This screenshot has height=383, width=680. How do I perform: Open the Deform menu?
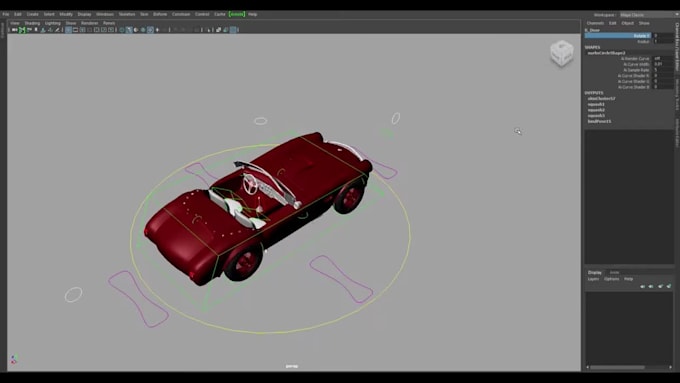tap(160, 14)
